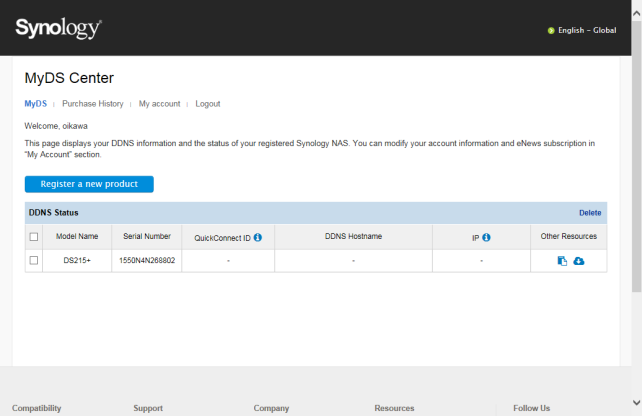This screenshot has width=642, height=416.
Task: Select the DS215+ model name cell
Action: (77, 260)
